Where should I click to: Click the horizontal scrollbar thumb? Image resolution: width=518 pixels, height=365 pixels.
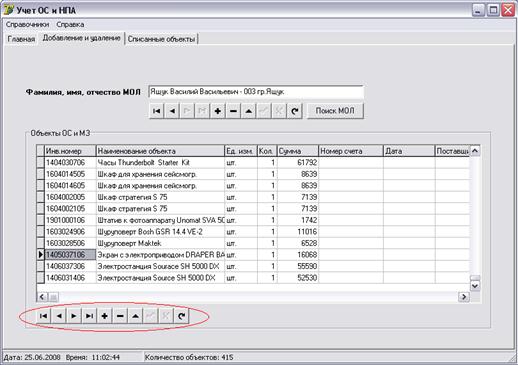(53, 296)
